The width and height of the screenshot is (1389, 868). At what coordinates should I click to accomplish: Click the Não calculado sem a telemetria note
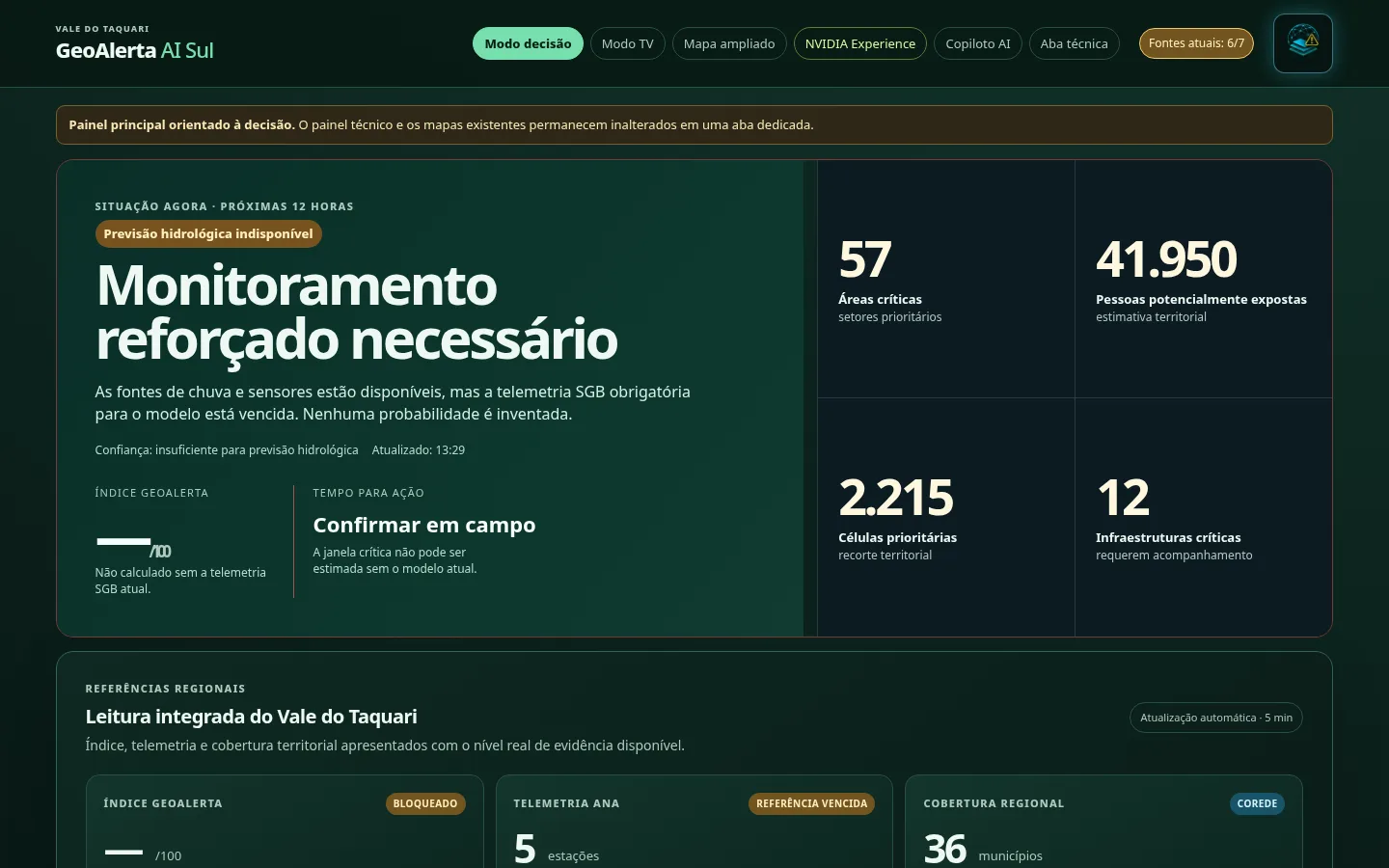click(180, 581)
